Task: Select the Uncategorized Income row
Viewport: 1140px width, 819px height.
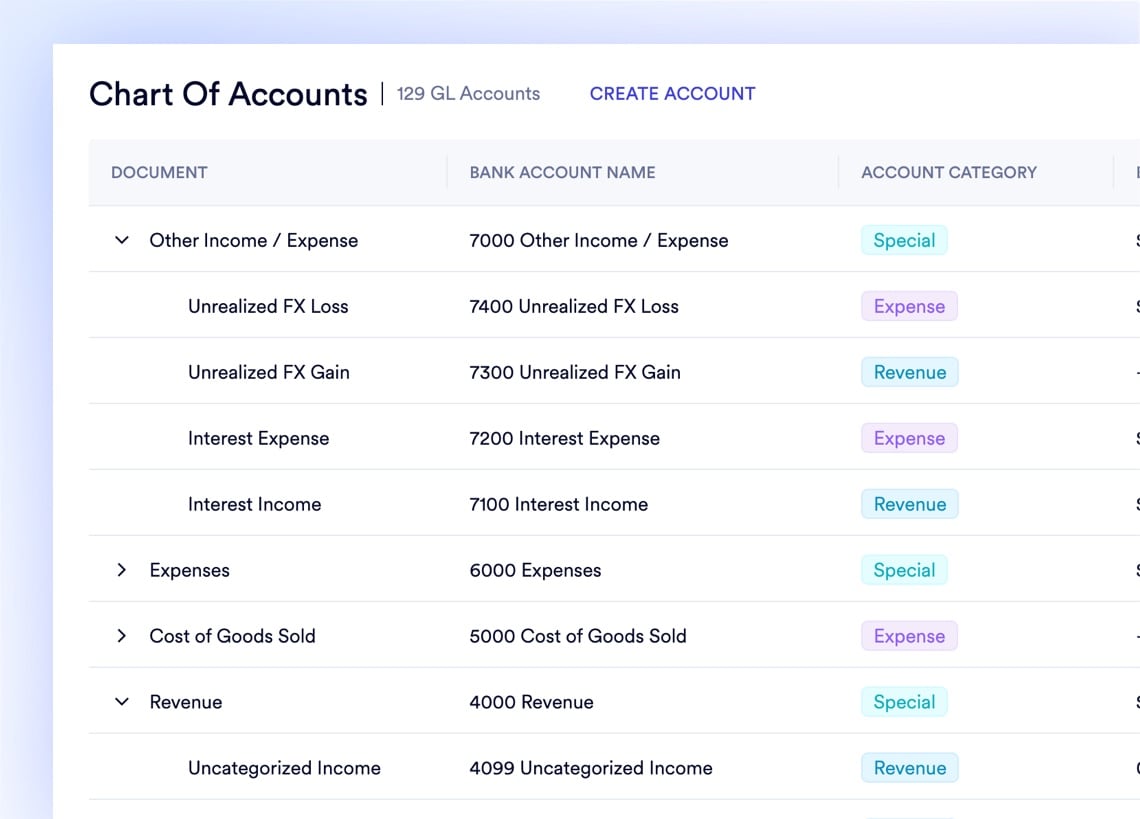Action: [284, 768]
